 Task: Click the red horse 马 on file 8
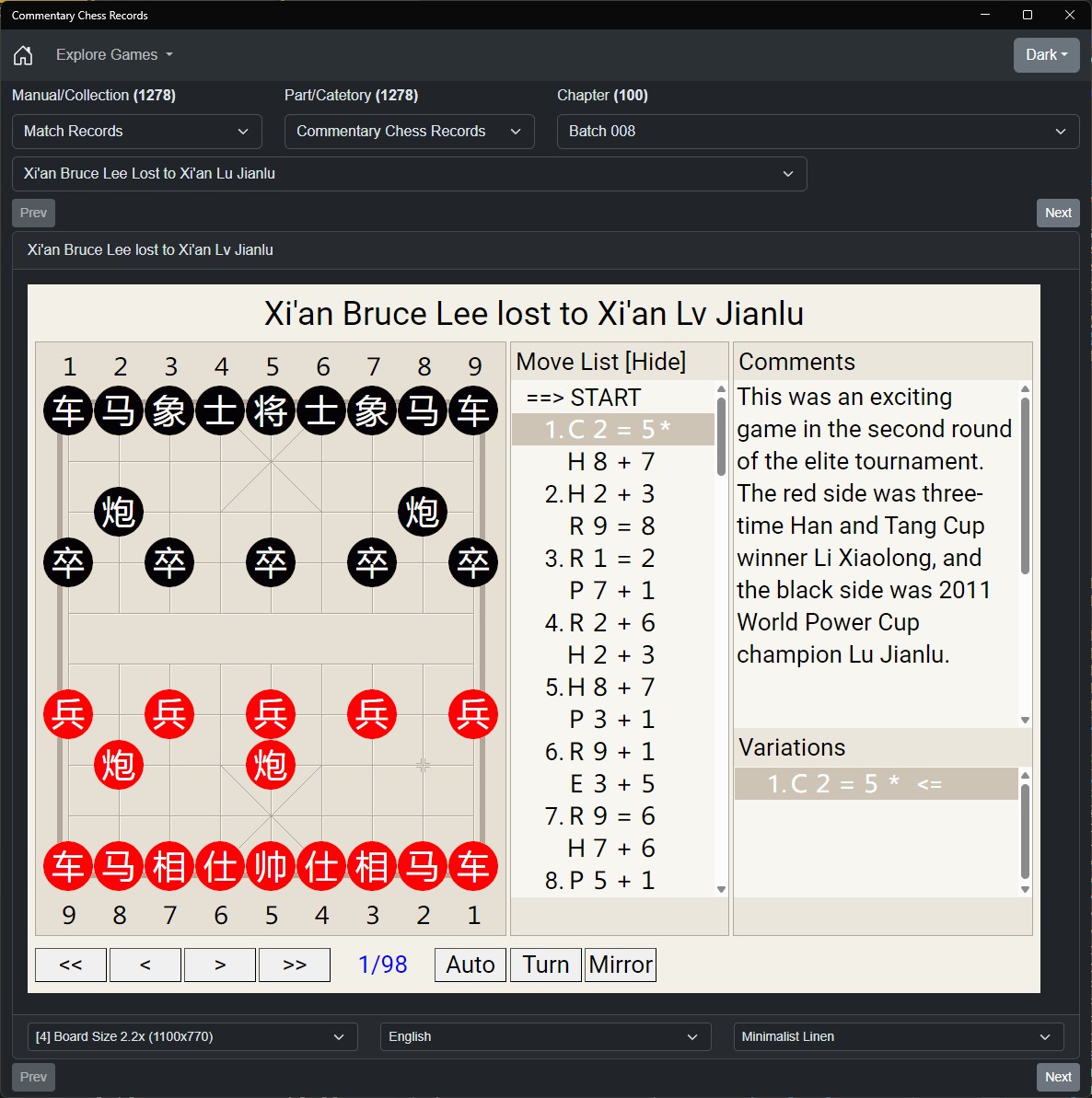coord(119,866)
